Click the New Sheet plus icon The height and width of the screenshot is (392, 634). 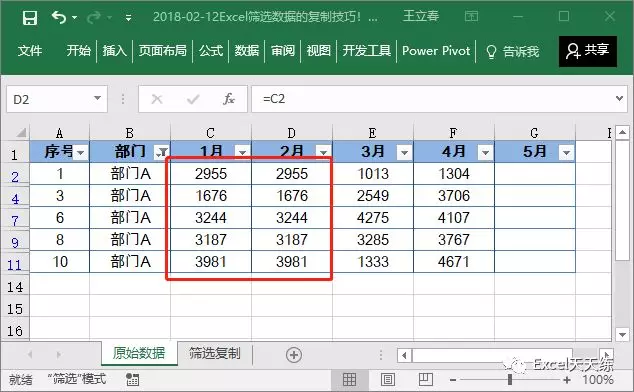(294, 355)
